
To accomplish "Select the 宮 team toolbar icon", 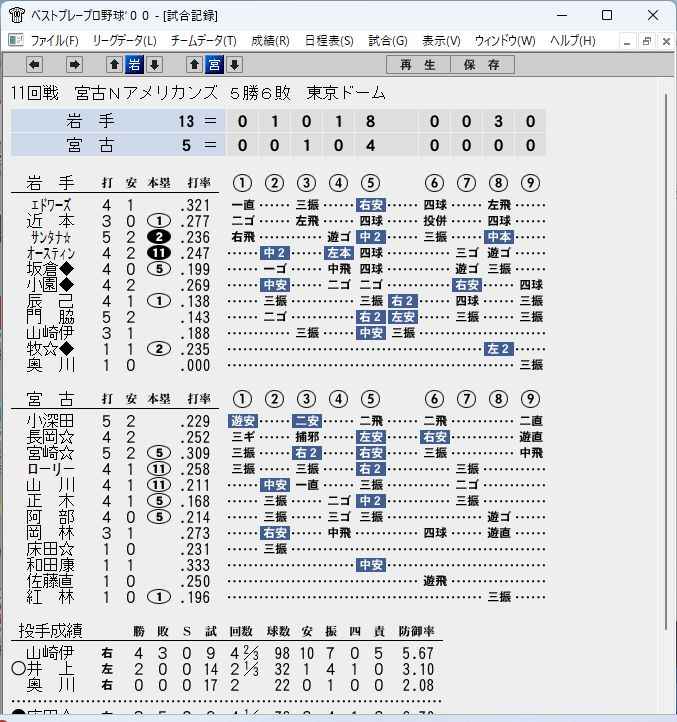I will 214,65.
